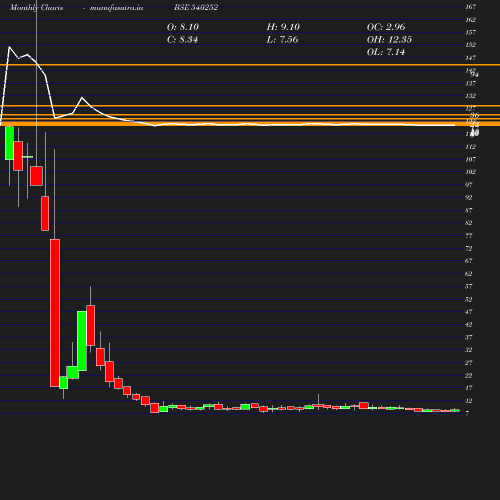This screenshot has width=500, height=500.
Task: Click the 72 price axis label
Action: (469, 248)
